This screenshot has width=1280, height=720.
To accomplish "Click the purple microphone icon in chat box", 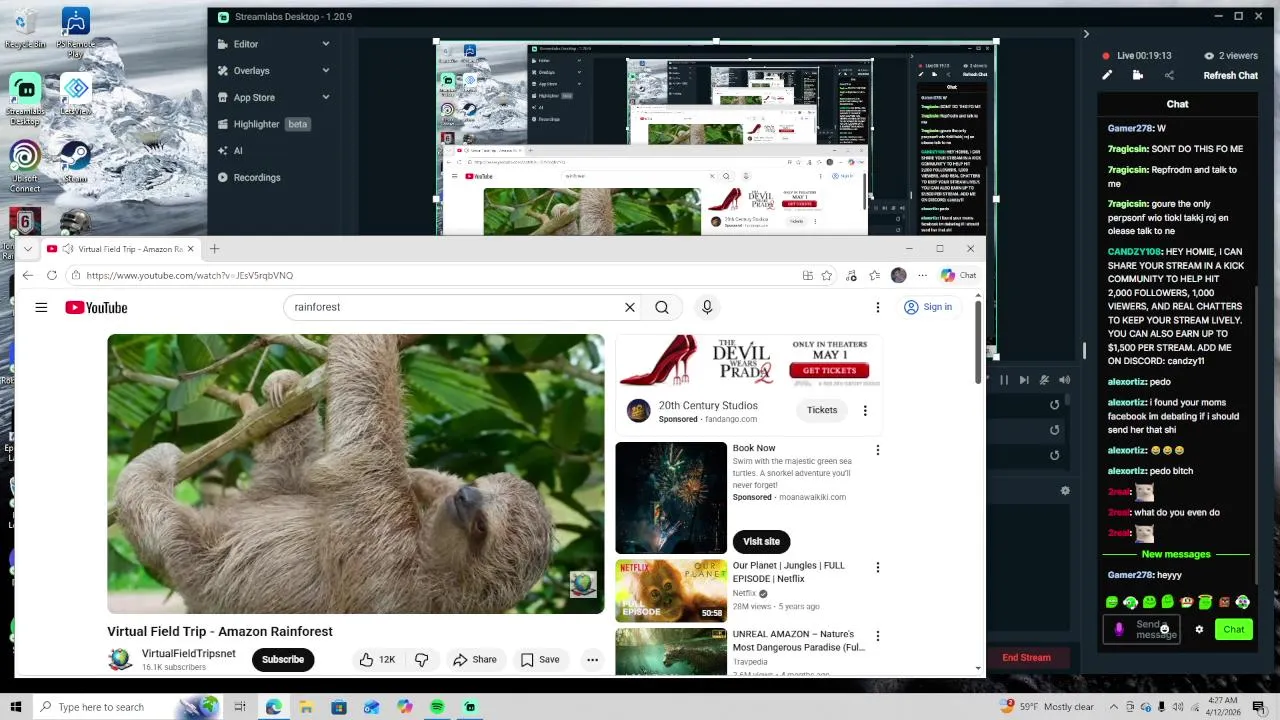I will click(1119, 629).
